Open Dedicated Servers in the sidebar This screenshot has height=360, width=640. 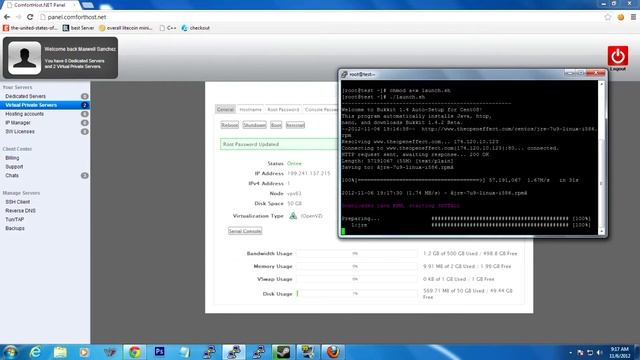pos(45,96)
